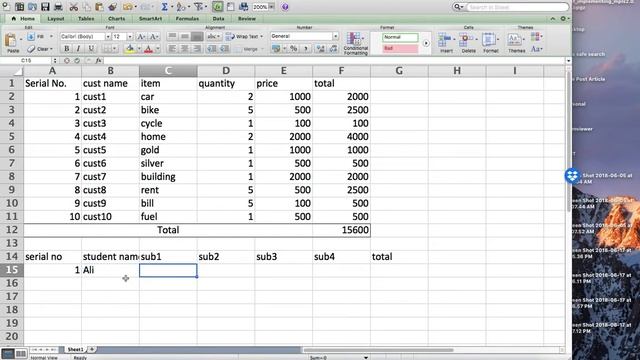Switch to Normal View button at bottom left
This screenshot has height=360, width=640.
tap(8, 353)
